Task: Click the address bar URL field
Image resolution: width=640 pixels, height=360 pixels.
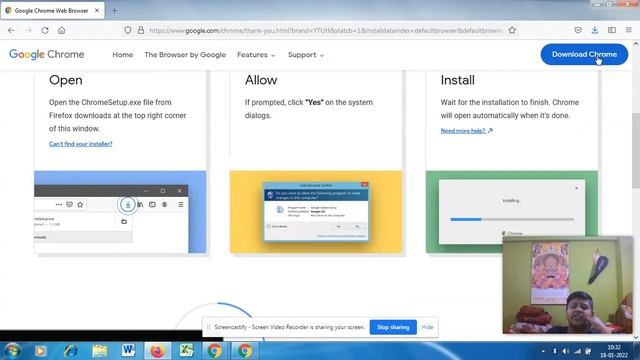Action: click(325, 30)
